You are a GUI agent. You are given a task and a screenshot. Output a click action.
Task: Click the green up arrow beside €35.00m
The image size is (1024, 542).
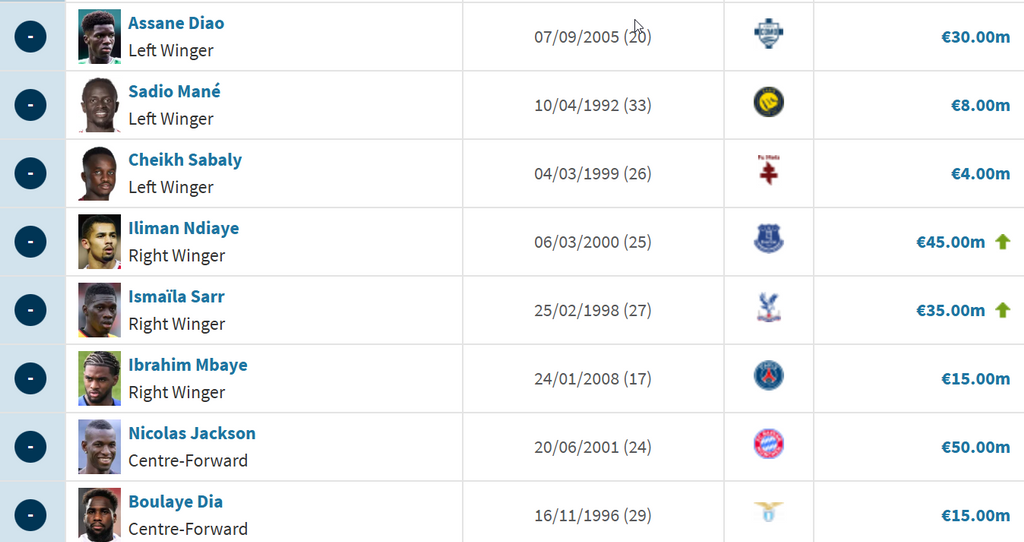tap(1002, 310)
